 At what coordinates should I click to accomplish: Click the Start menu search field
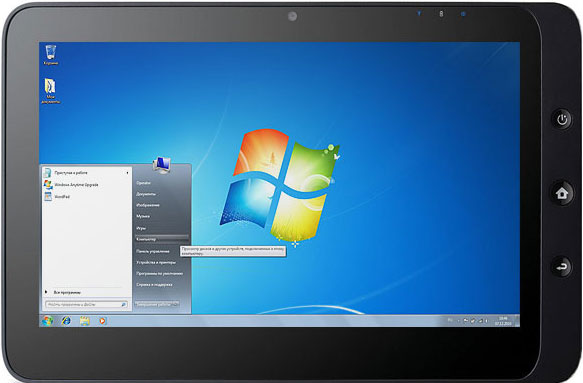point(87,305)
